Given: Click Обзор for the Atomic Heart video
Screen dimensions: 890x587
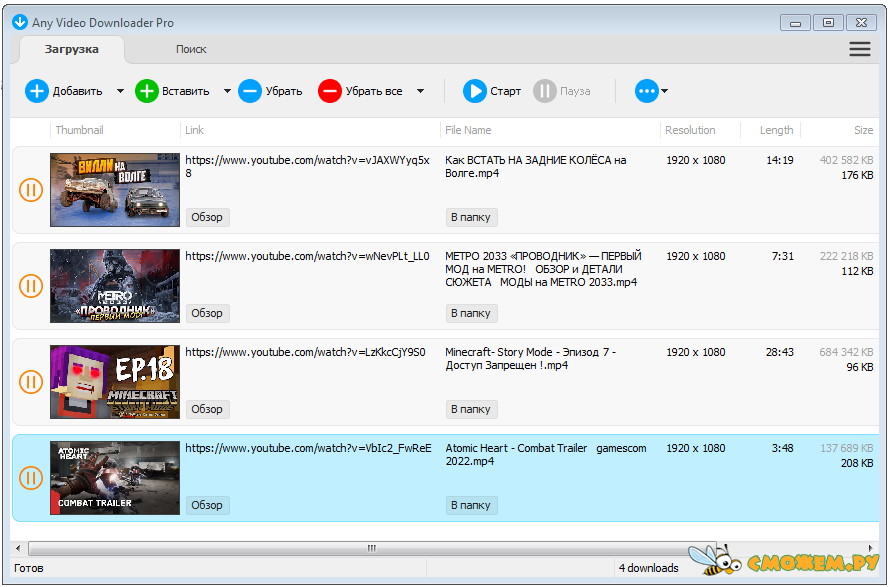Looking at the screenshot, I should coord(208,505).
